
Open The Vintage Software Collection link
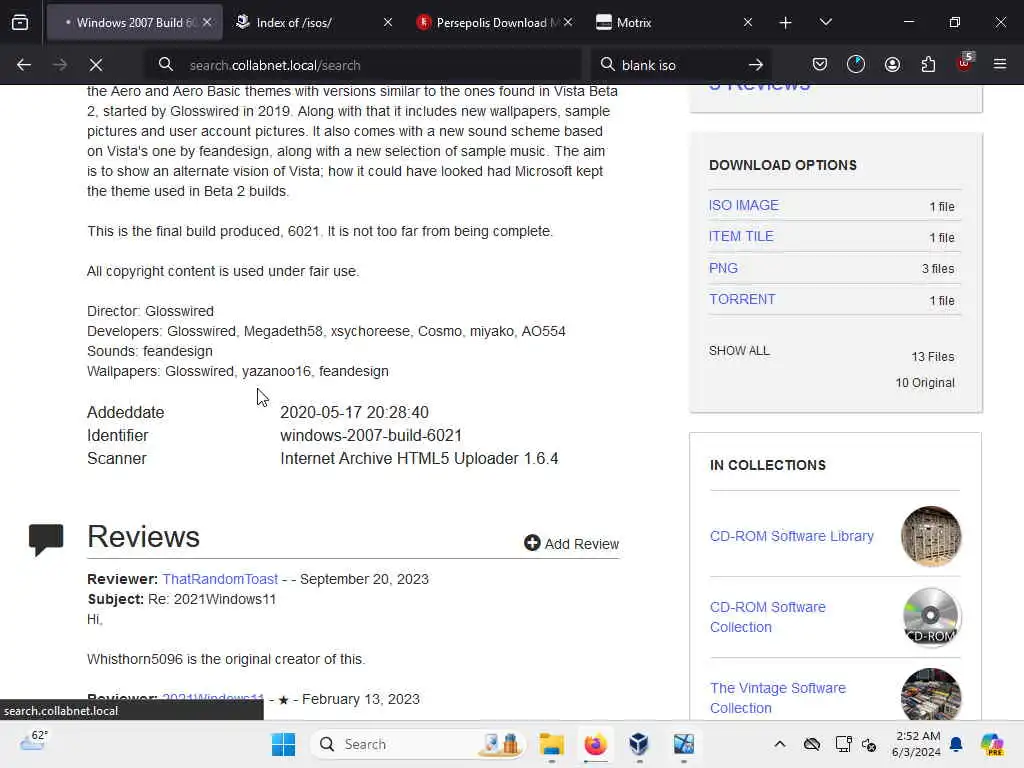(x=778, y=698)
